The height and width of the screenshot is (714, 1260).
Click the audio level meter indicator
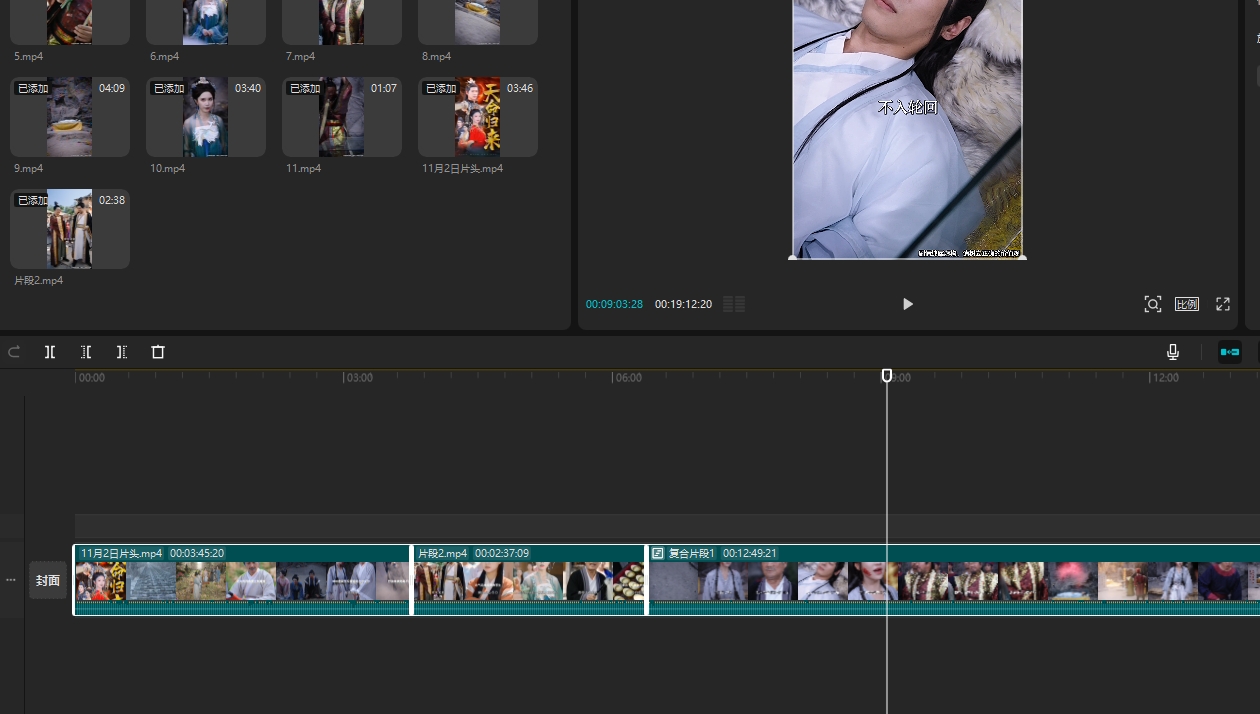click(x=734, y=304)
